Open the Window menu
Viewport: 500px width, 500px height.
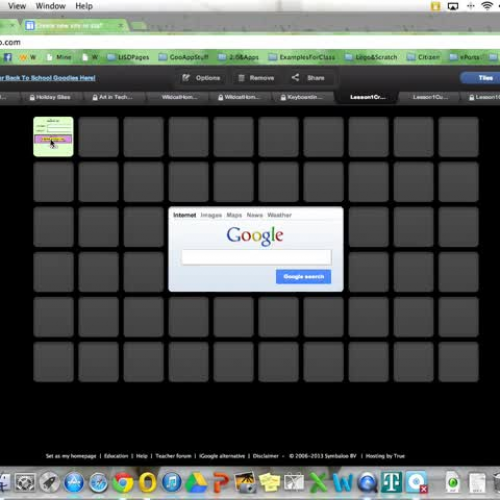[x=51, y=6]
